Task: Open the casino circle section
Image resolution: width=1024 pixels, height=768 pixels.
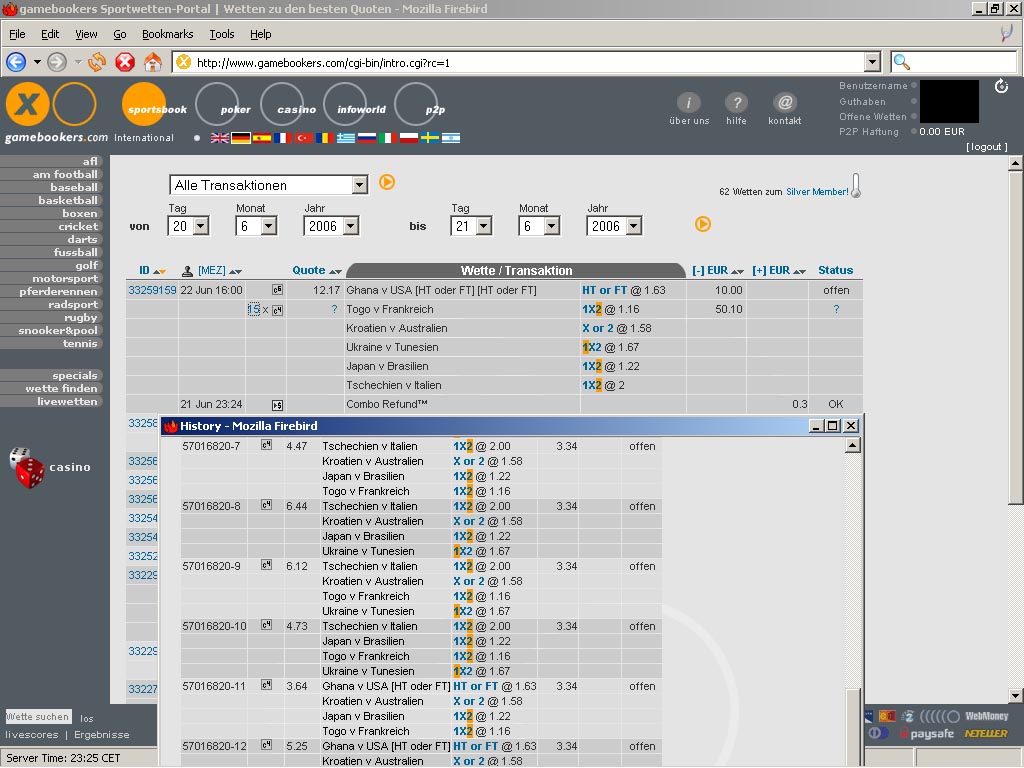Action: [282, 104]
